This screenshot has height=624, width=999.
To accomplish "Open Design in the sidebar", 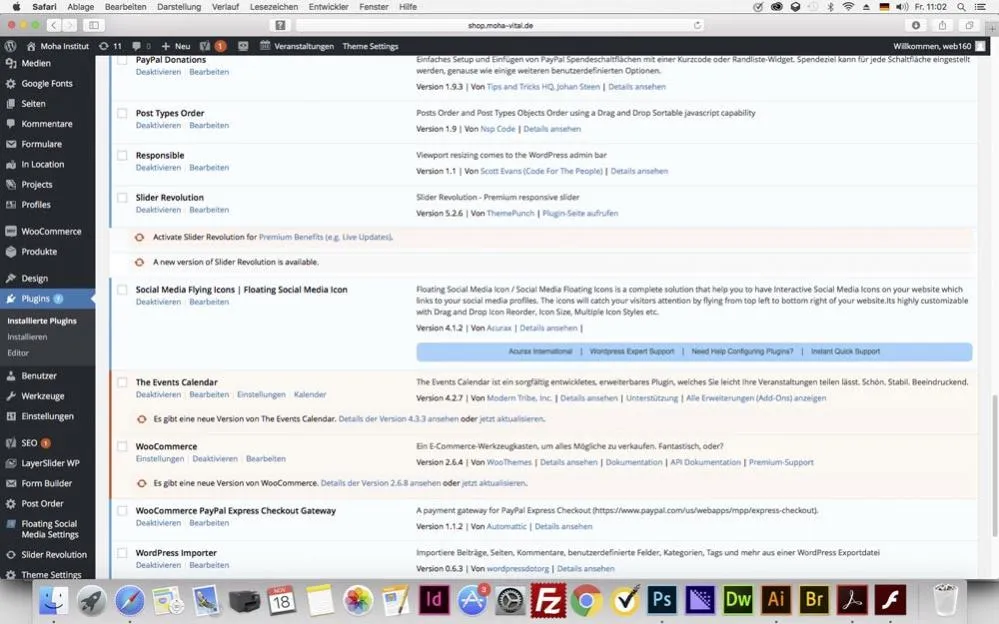I will point(34,279).
